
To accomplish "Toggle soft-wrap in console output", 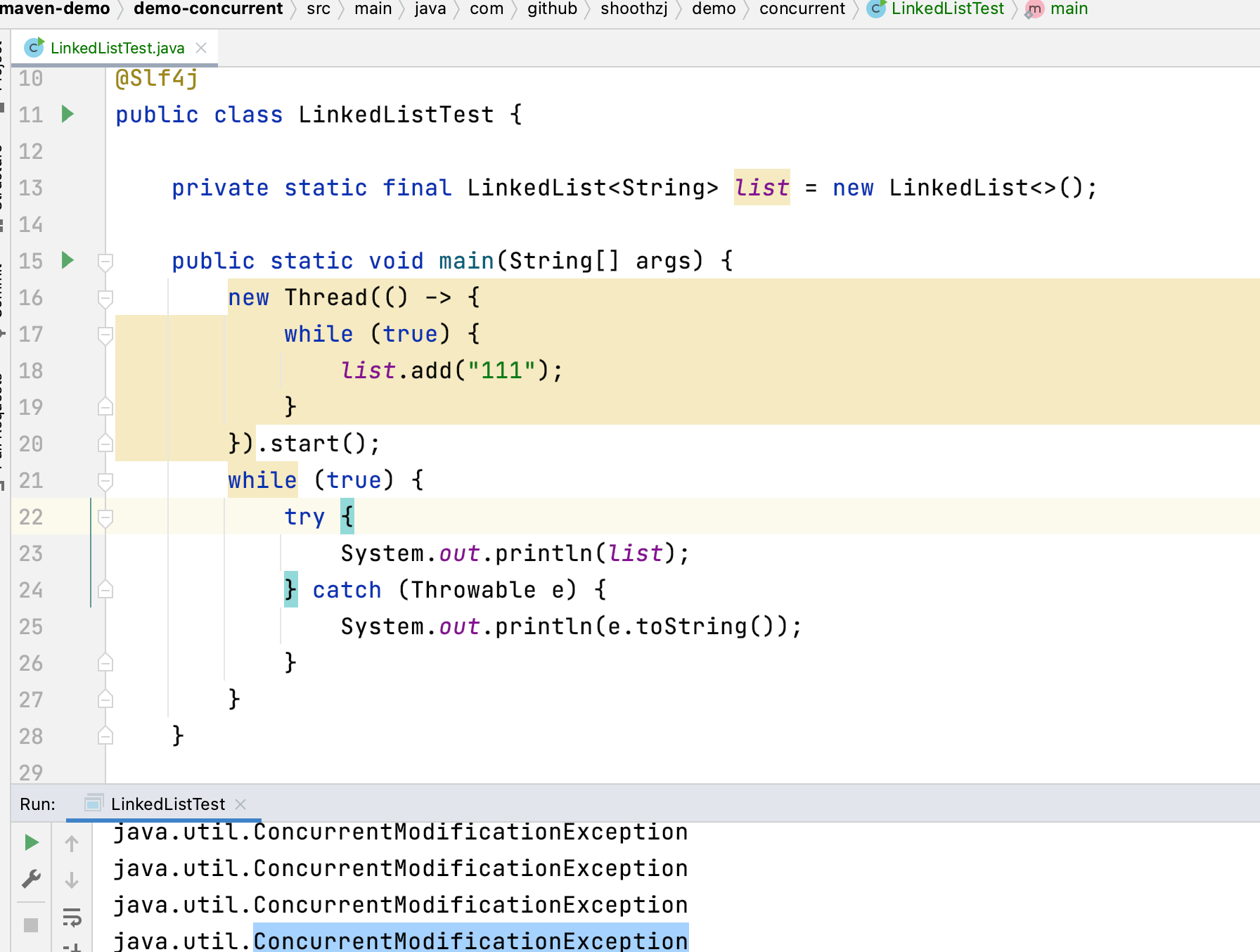I will [x=72, y=917].
